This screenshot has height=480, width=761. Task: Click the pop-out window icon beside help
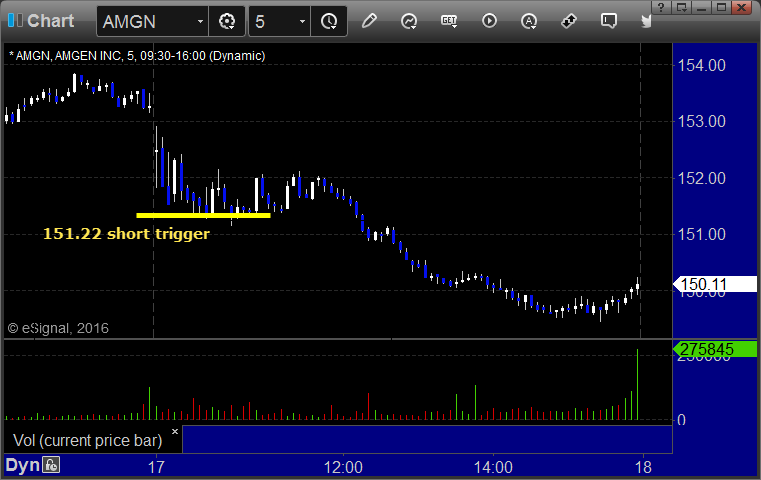(681, 8)
